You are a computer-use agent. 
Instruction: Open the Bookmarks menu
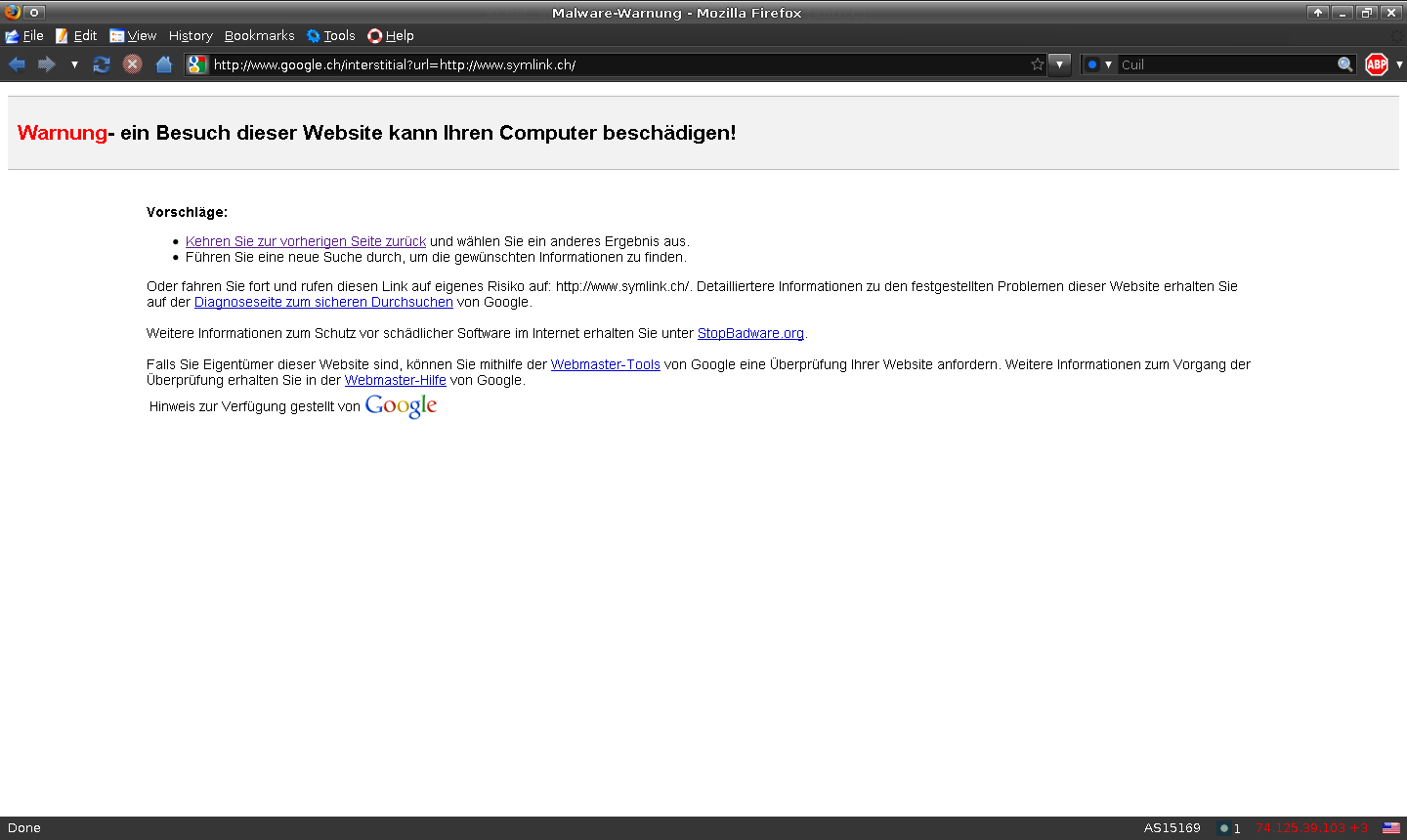point(259,36)
